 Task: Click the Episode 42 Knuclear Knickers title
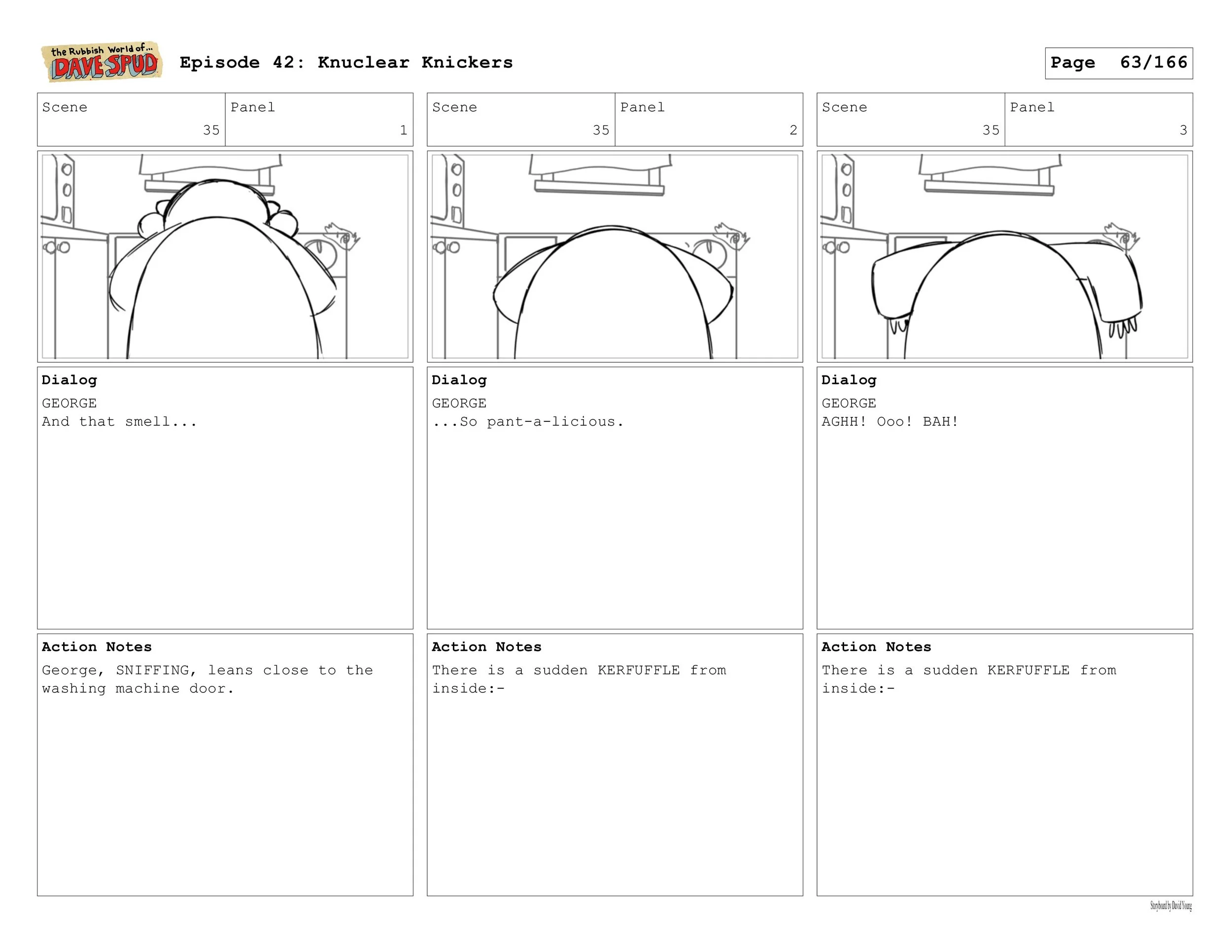pos(346,63)
